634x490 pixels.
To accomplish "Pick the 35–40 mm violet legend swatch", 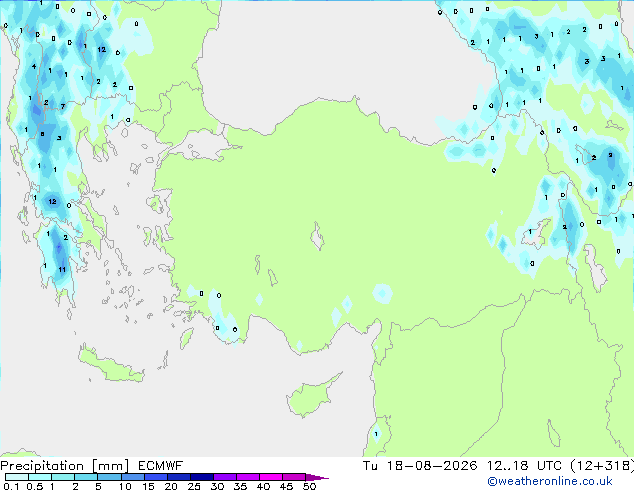I will (x=248, y=477).
